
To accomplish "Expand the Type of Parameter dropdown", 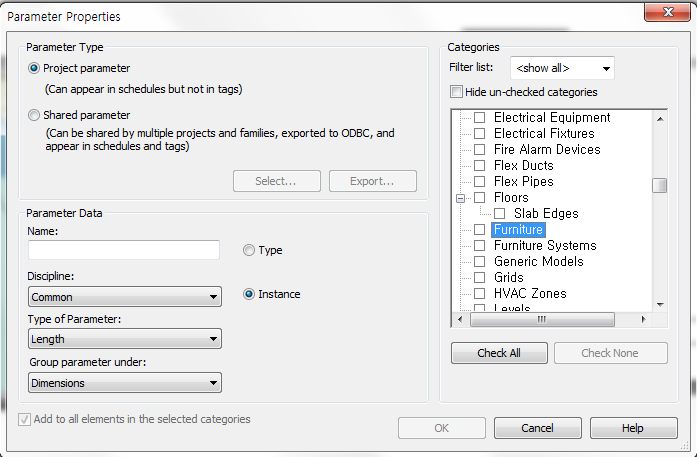I will tap(125, 340).
